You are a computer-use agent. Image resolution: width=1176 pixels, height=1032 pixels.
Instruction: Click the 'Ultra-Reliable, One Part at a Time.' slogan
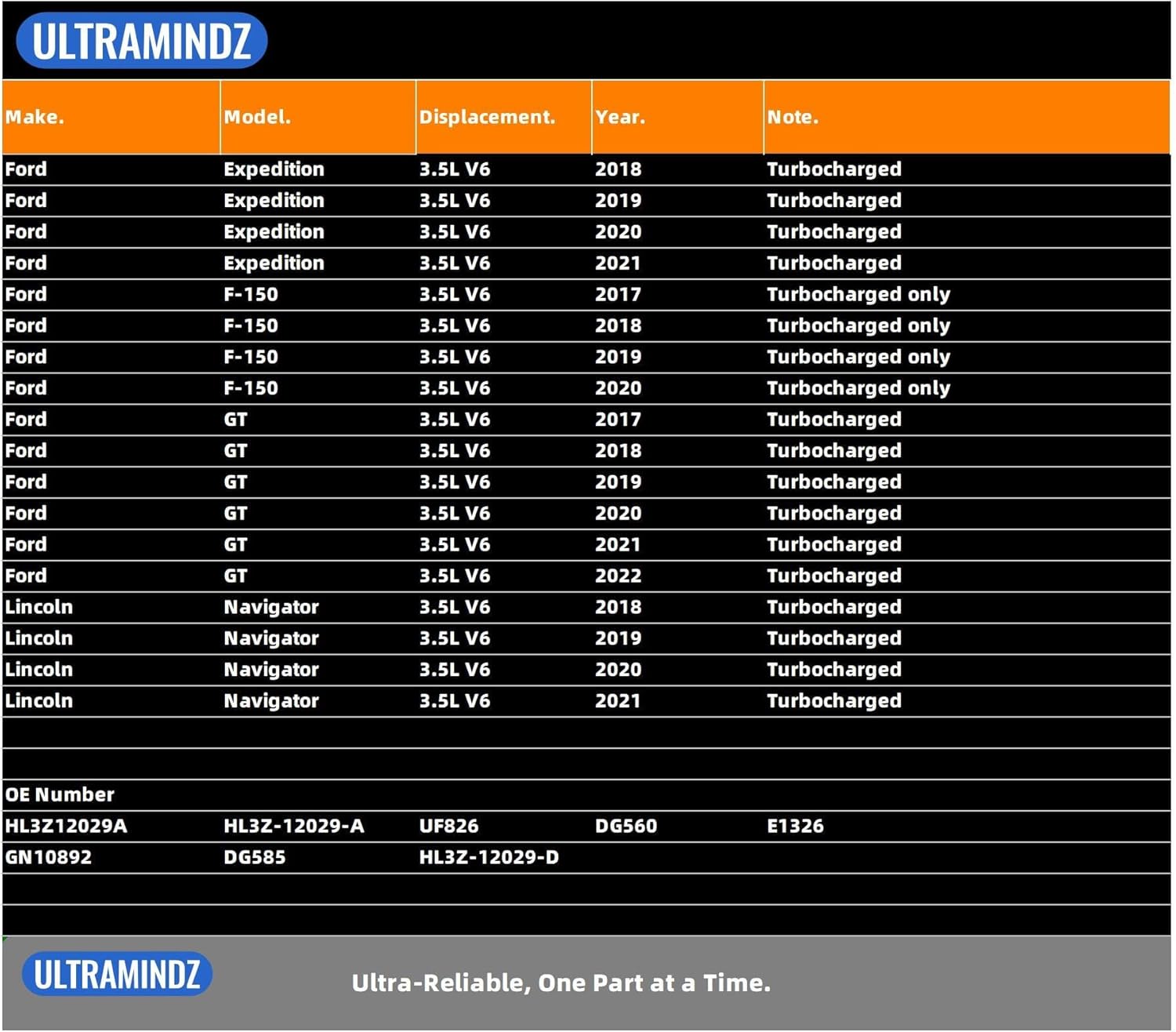pos(561,983)
